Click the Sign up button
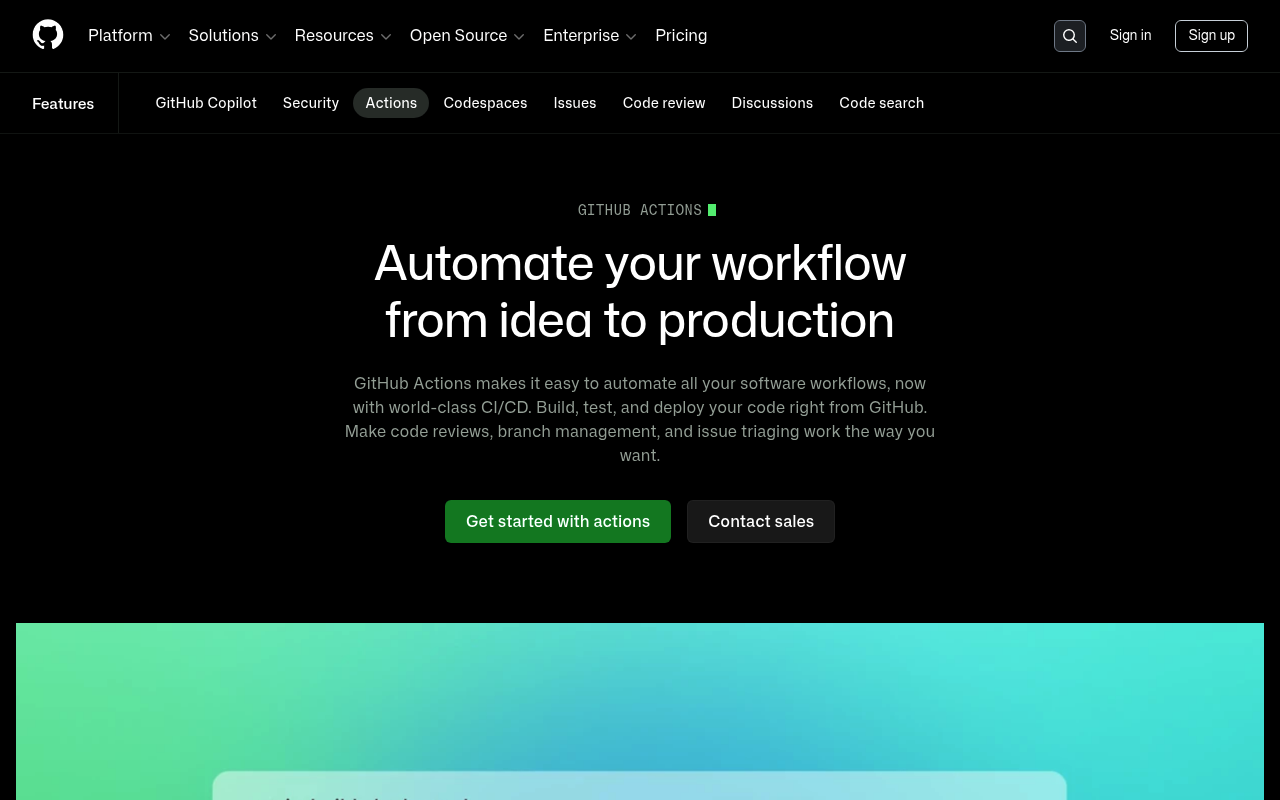The image size is (1280, 800). point(1211,35)
